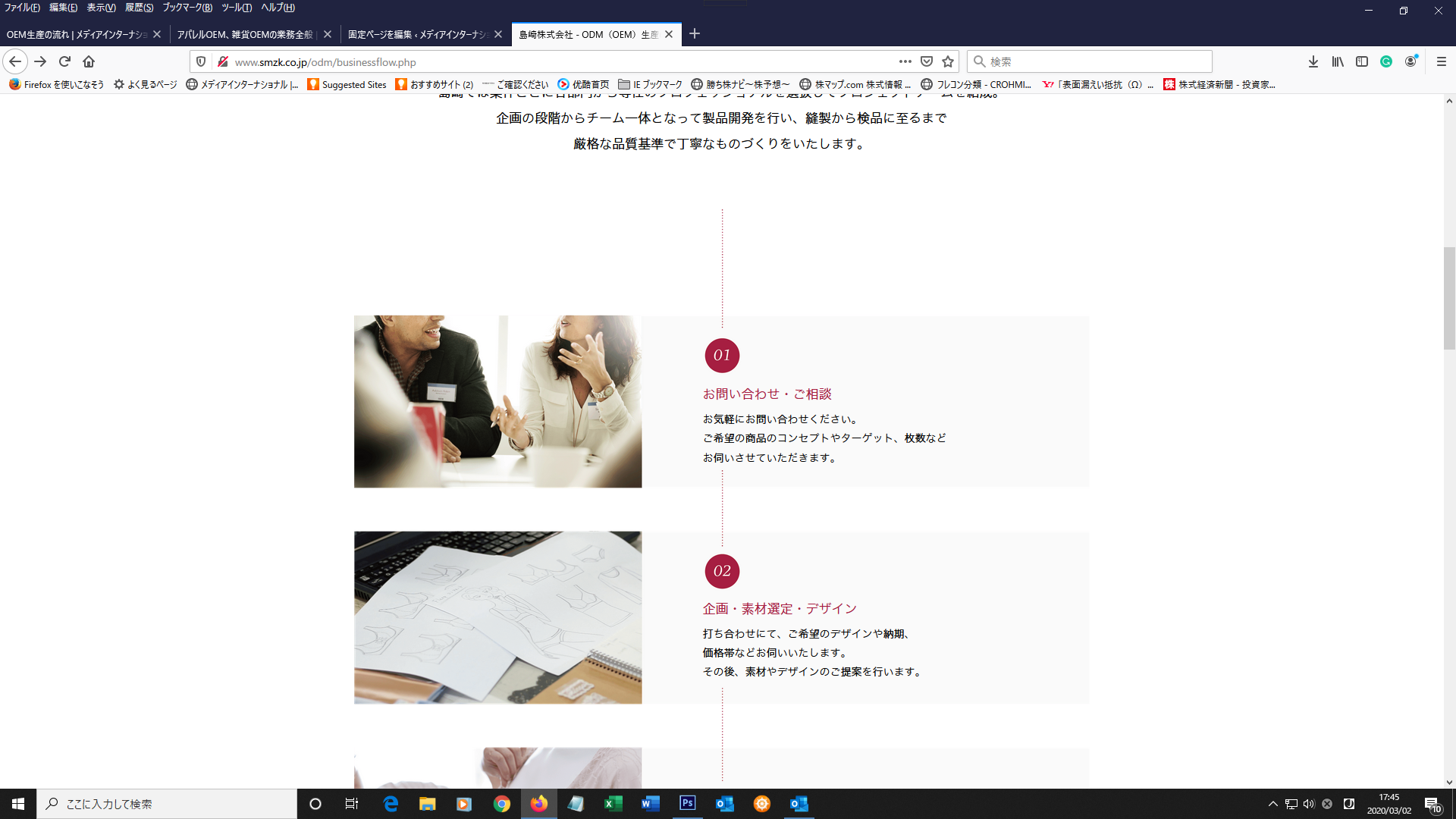Click the green Grammarly extension icon
This screenshot has width=1456, height=819.
(1386, 61)
